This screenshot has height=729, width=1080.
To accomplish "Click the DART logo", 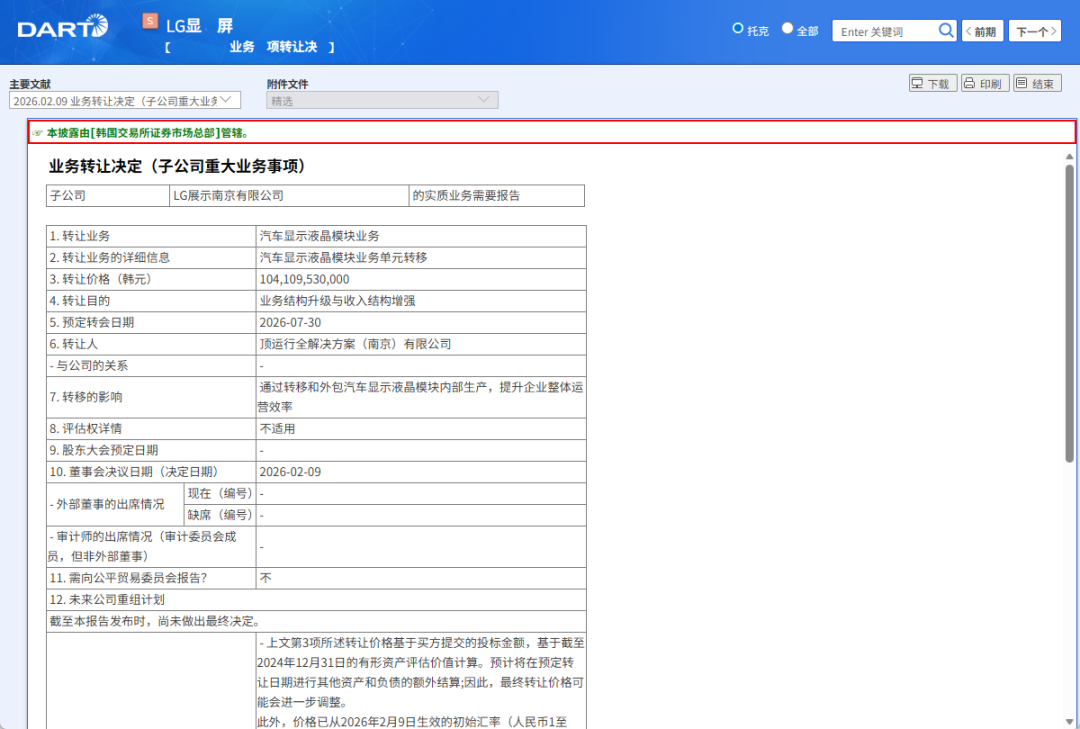I will 60,29.
